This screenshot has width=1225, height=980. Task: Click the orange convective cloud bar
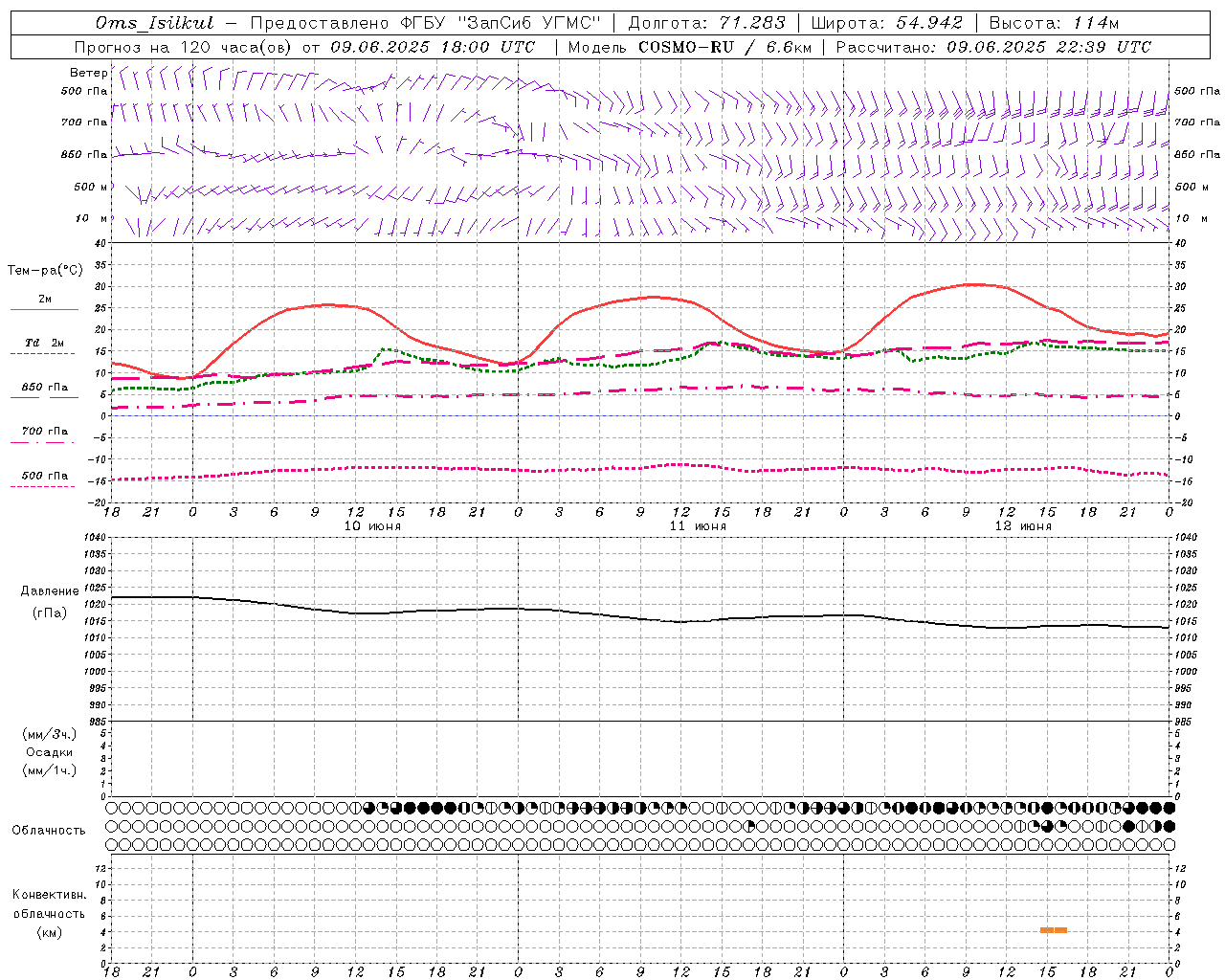pos(1054,930)
